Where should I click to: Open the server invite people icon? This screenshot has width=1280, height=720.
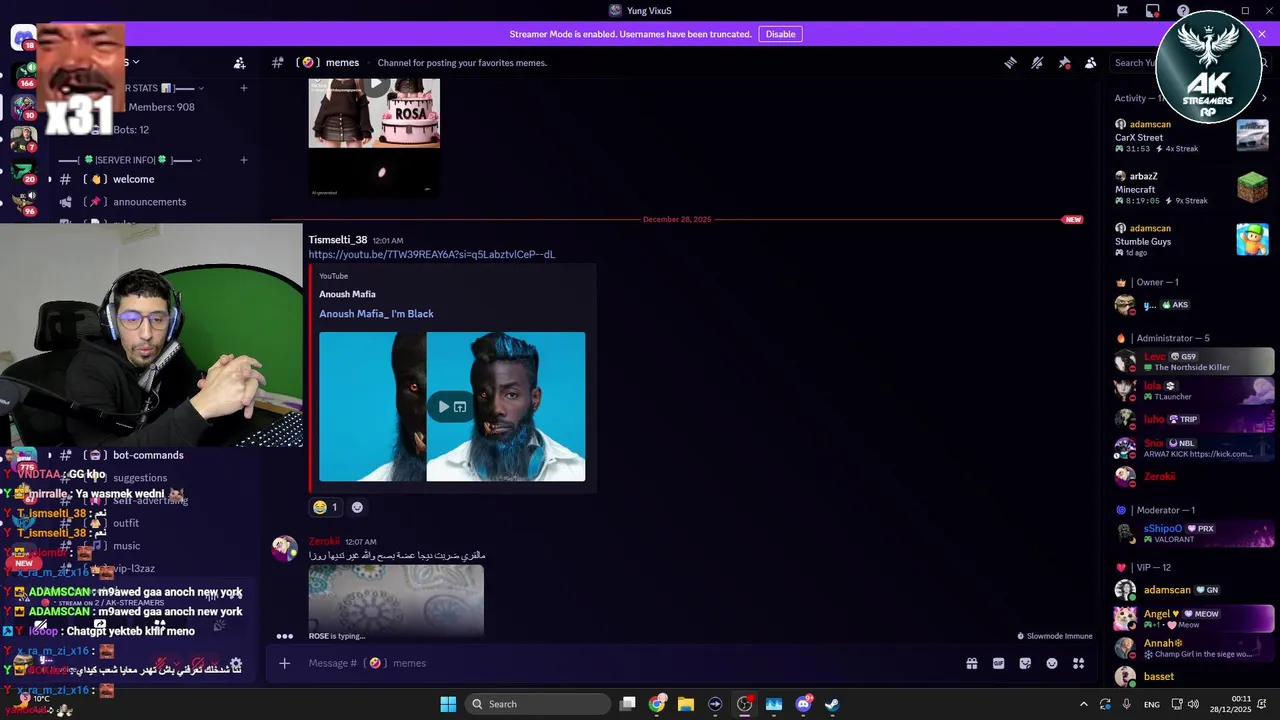[240, 63]
